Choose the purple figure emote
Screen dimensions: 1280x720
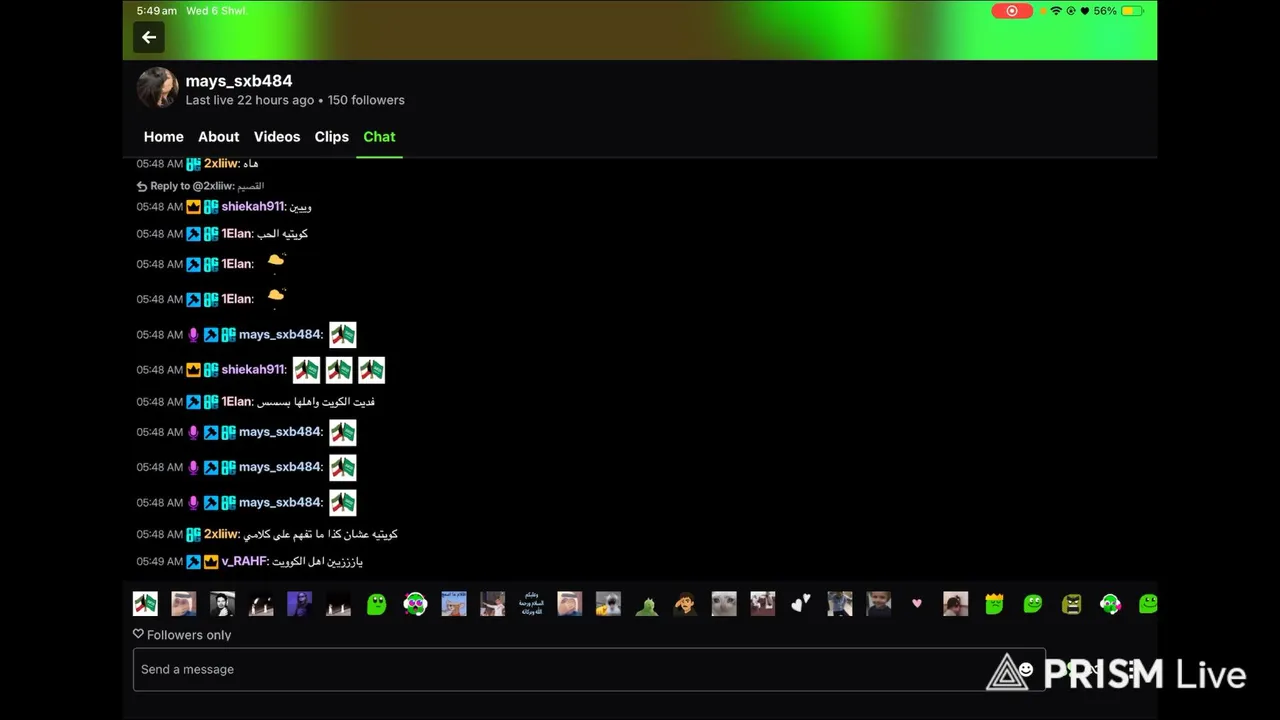point(299,604)
